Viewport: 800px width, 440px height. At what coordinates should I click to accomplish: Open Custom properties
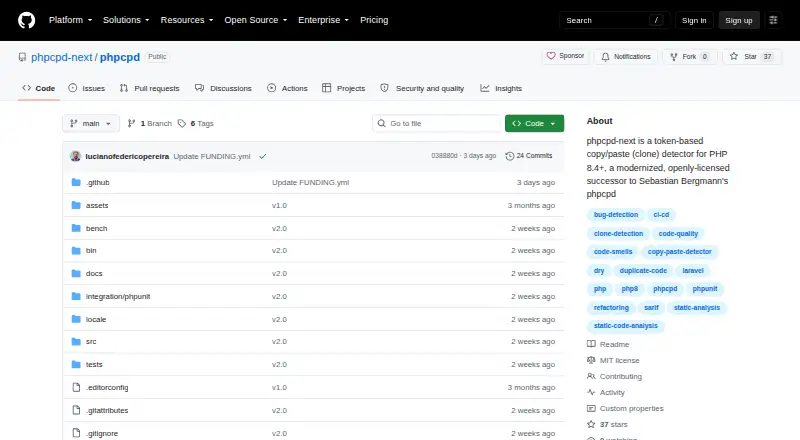pos(625,408)
